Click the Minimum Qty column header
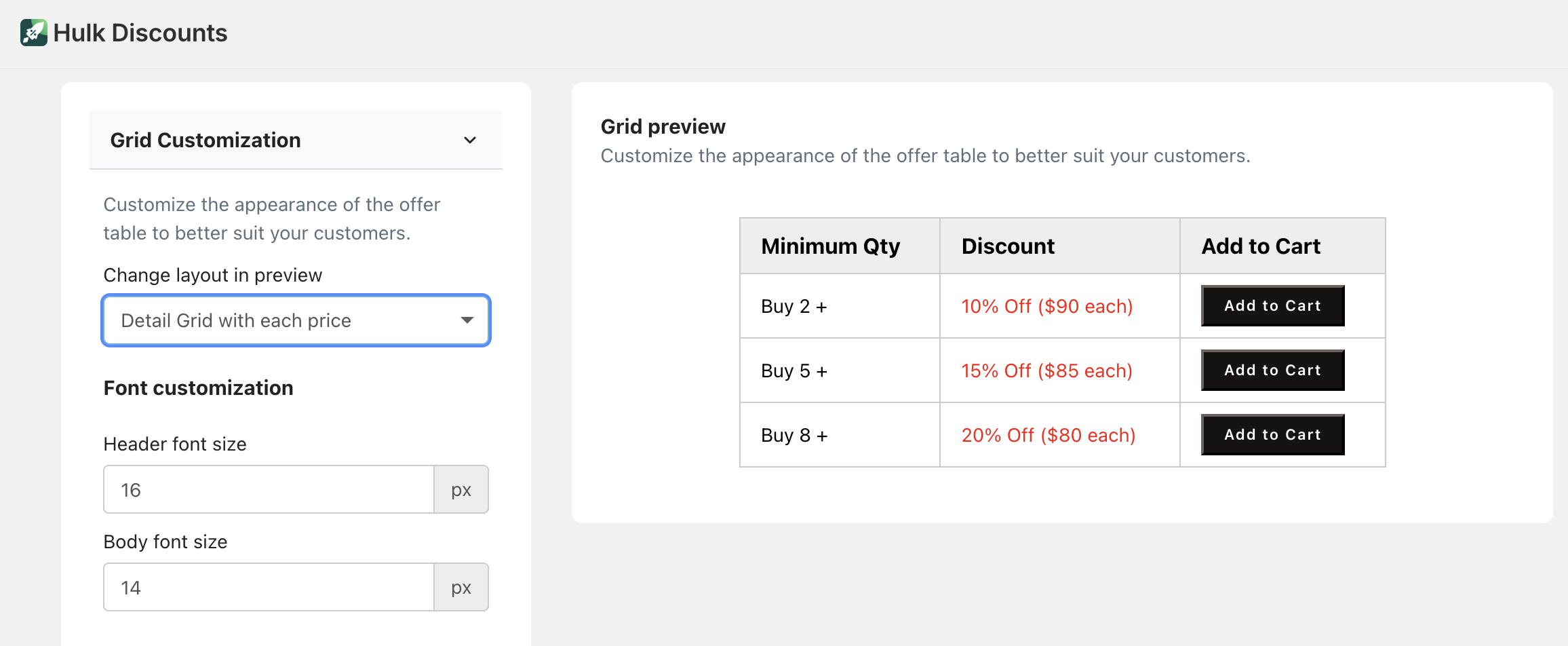1568x646 pixels. click(830, 246)
